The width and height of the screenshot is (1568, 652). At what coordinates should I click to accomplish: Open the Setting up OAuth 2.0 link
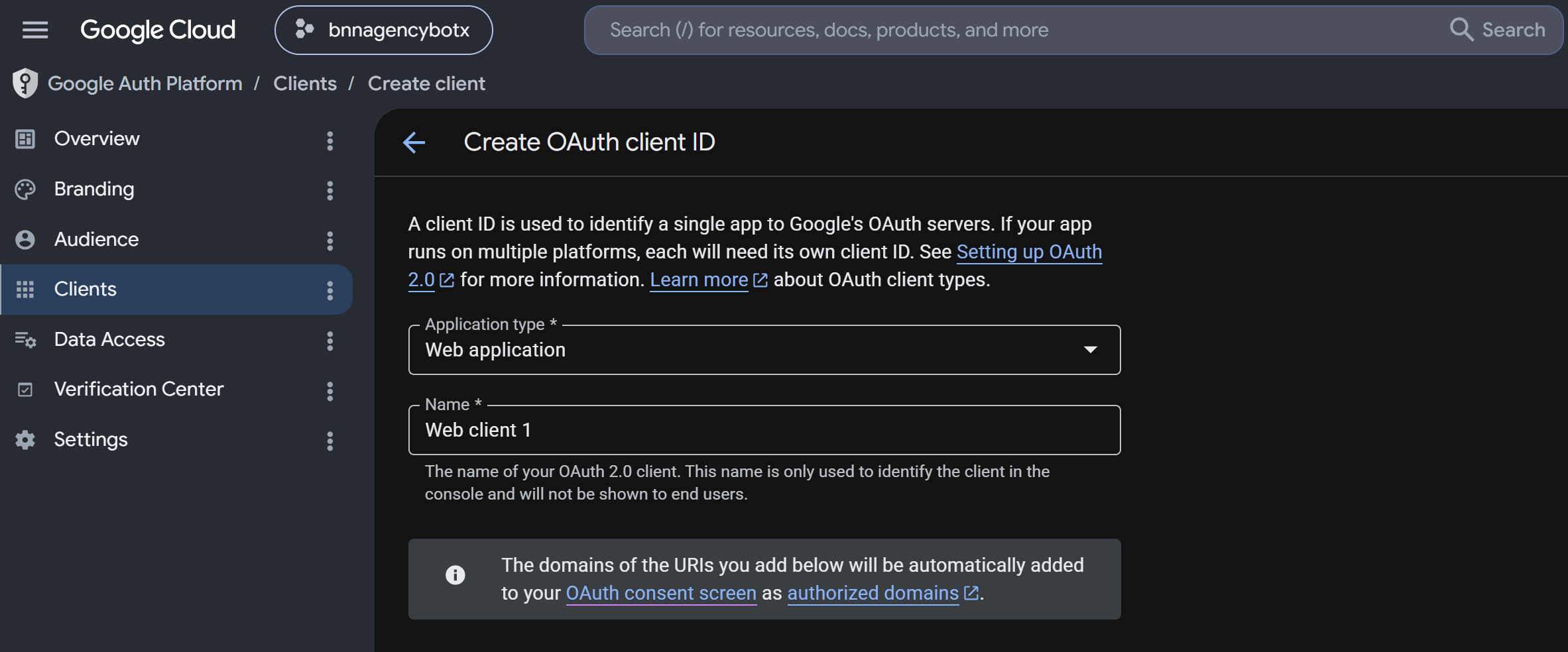[1029, 252]
